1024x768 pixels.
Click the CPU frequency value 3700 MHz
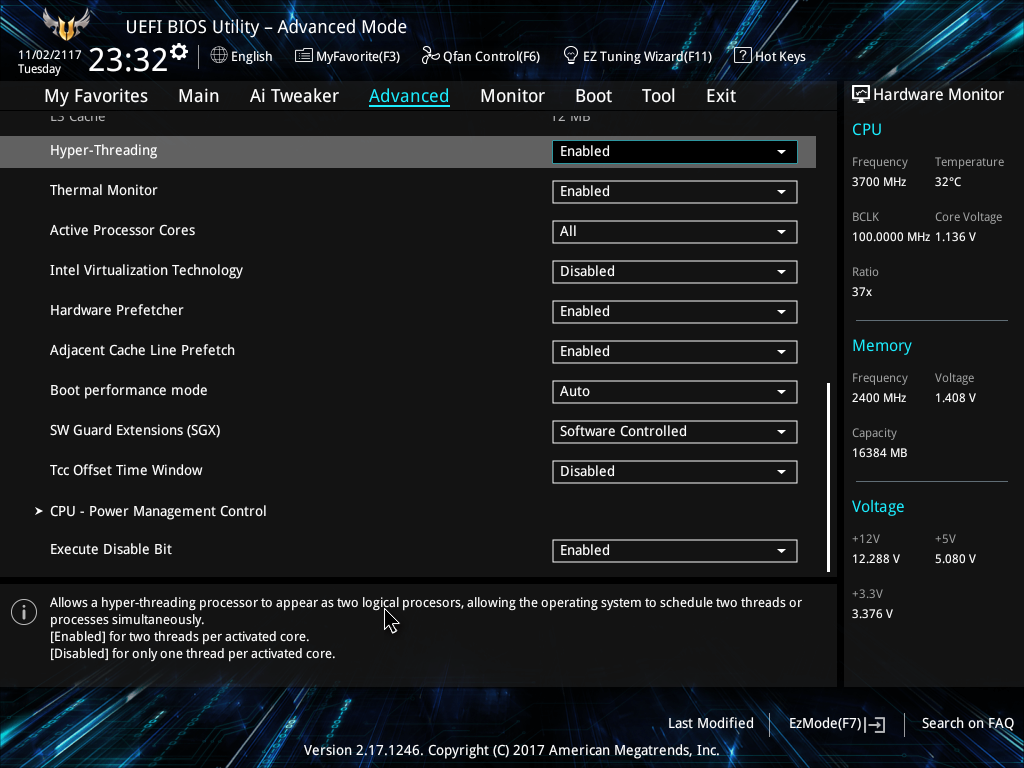pyautogui.click(x=879, y=182)
